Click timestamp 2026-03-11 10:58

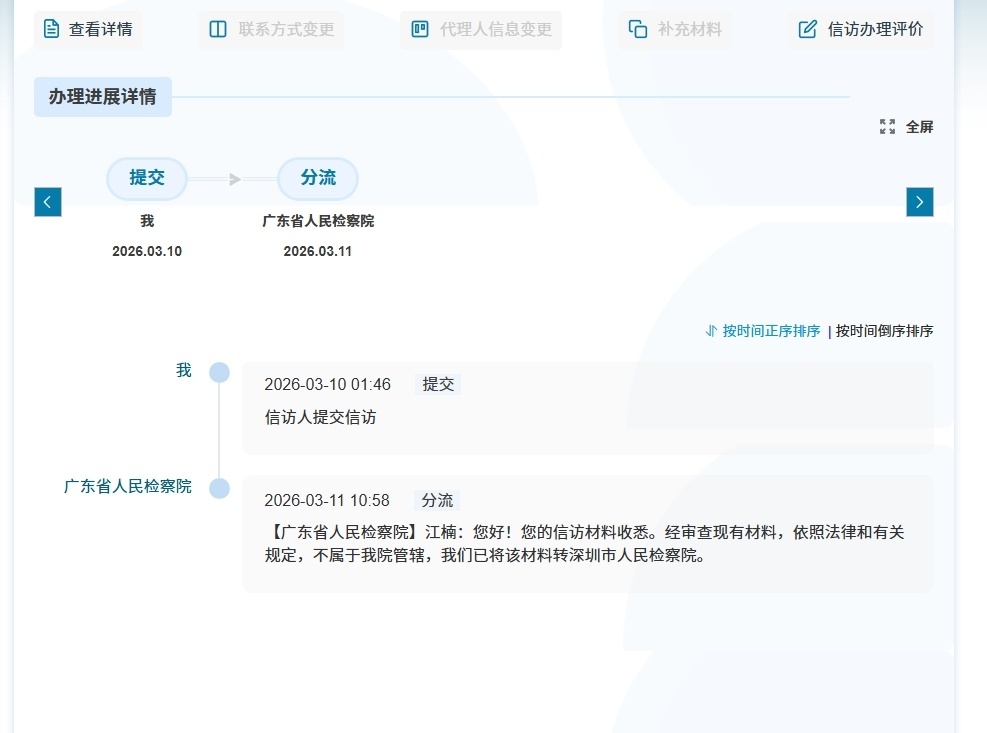tap(327, 500)
